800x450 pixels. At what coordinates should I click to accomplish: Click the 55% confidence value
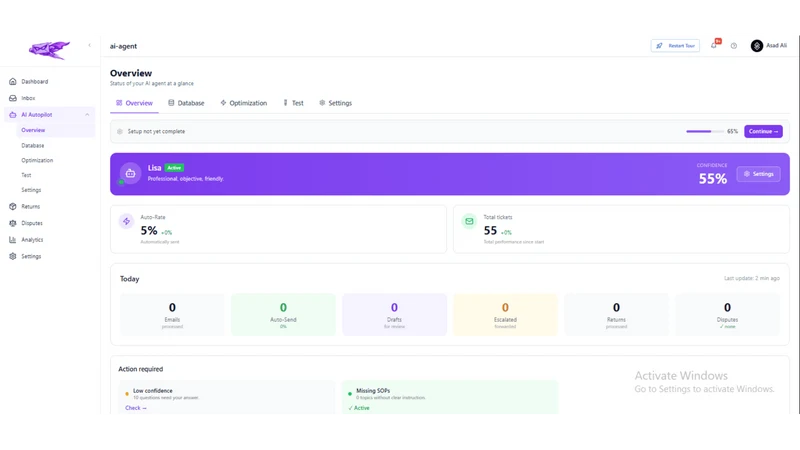coord(713,179)
